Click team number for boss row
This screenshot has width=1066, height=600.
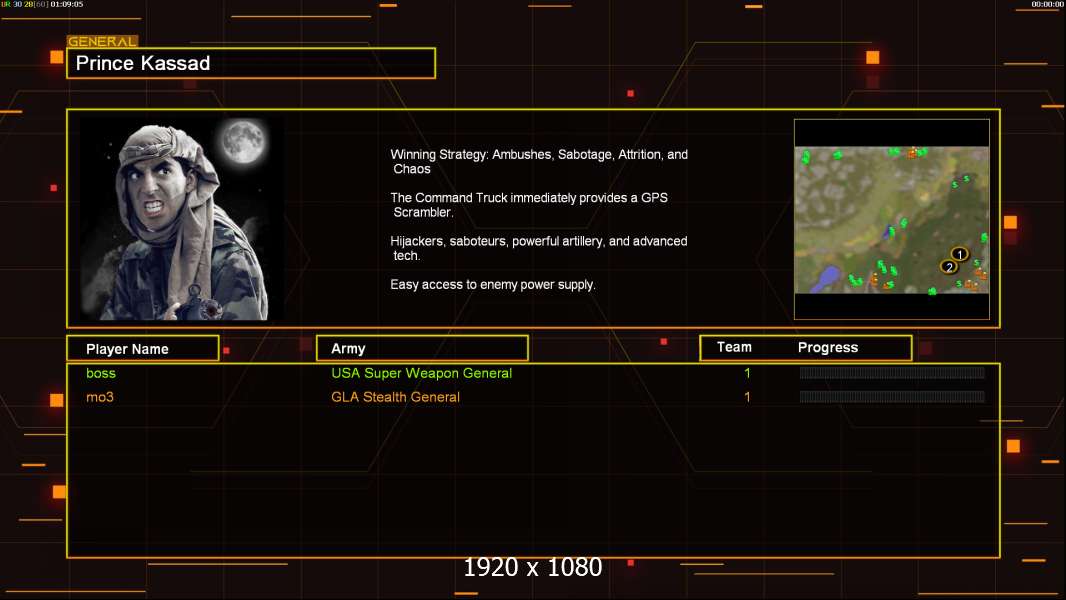[x=747, y=373]
